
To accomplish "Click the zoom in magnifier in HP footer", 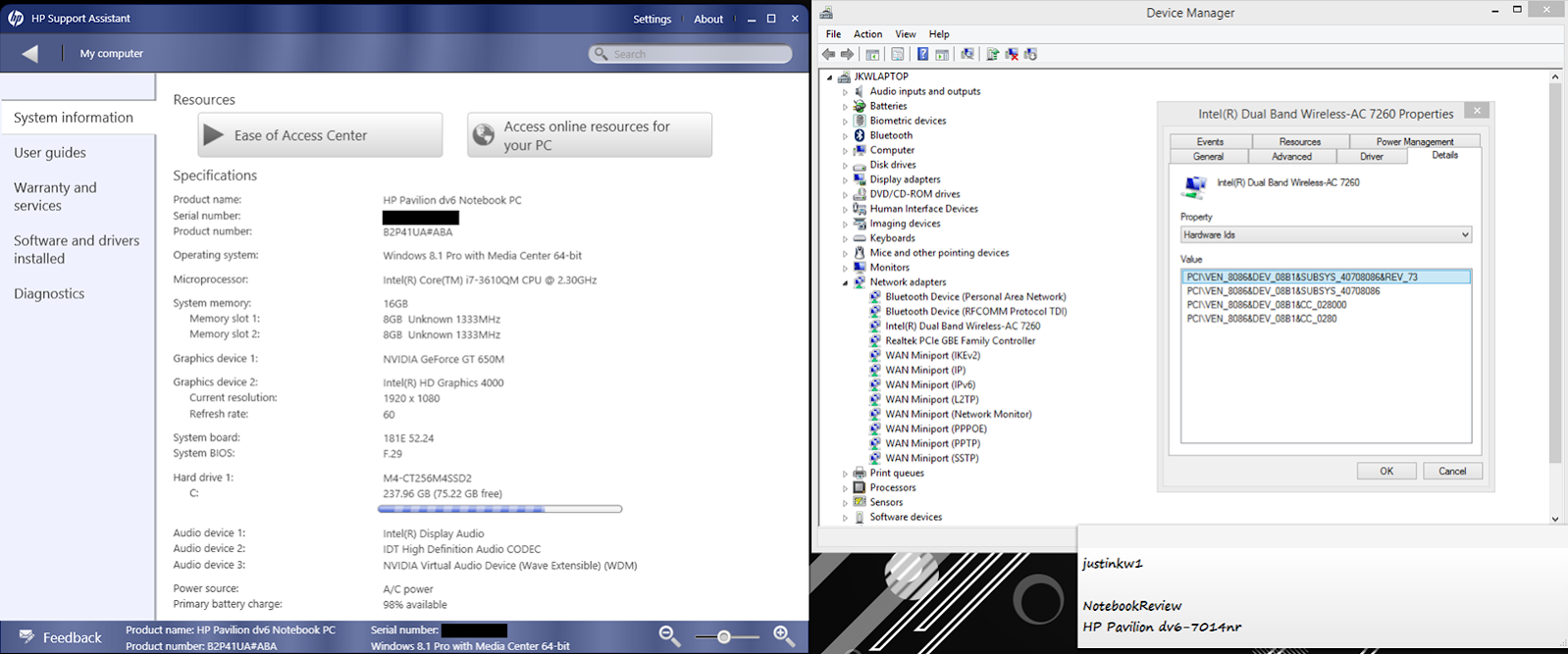I will [x=784, y=635].
